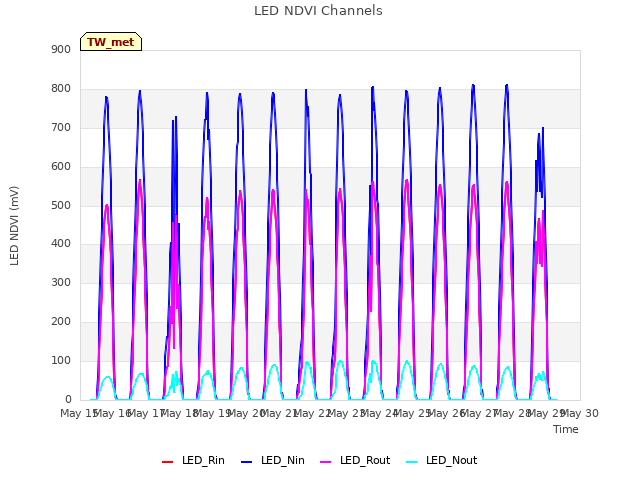The image size is (640, 480).
Task: Click the y-axis title LED NDVI (mV)
Action: point(14,225)
